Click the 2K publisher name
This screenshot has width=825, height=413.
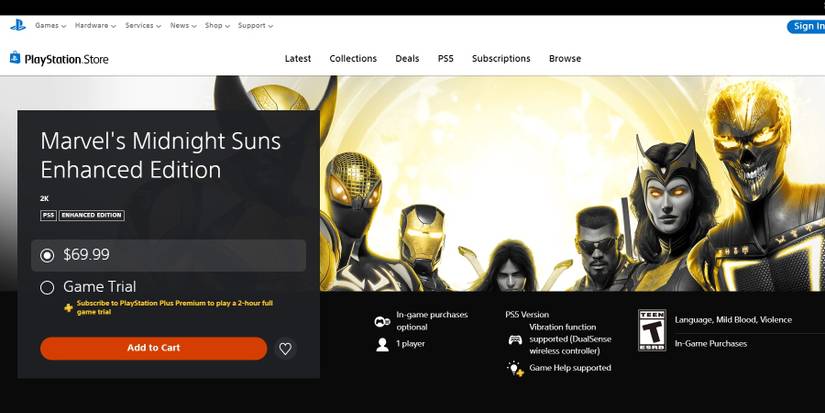(x=44, y=198)
